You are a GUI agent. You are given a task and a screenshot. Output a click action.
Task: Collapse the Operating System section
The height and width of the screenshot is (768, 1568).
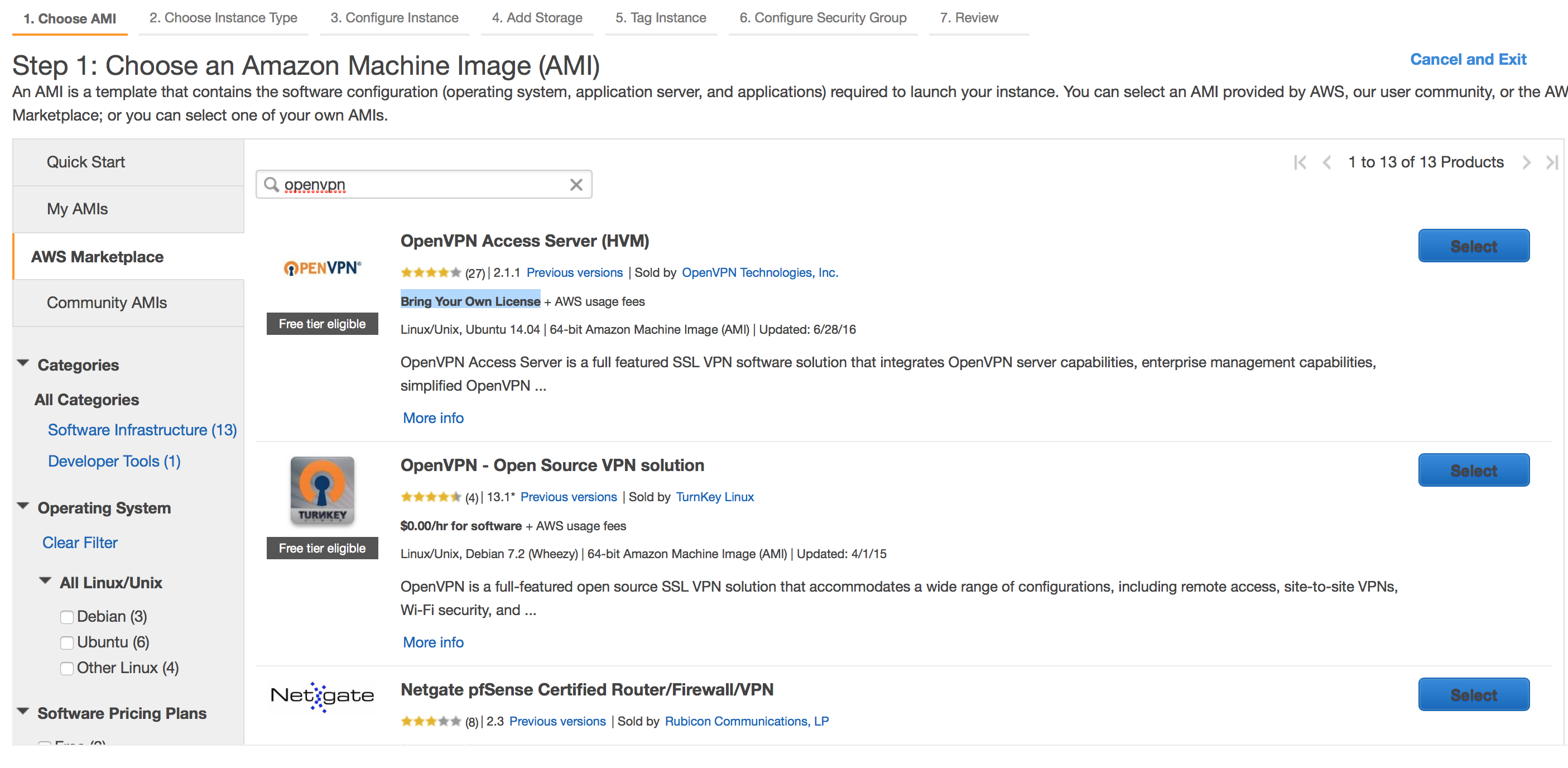(x=23, y=506)
